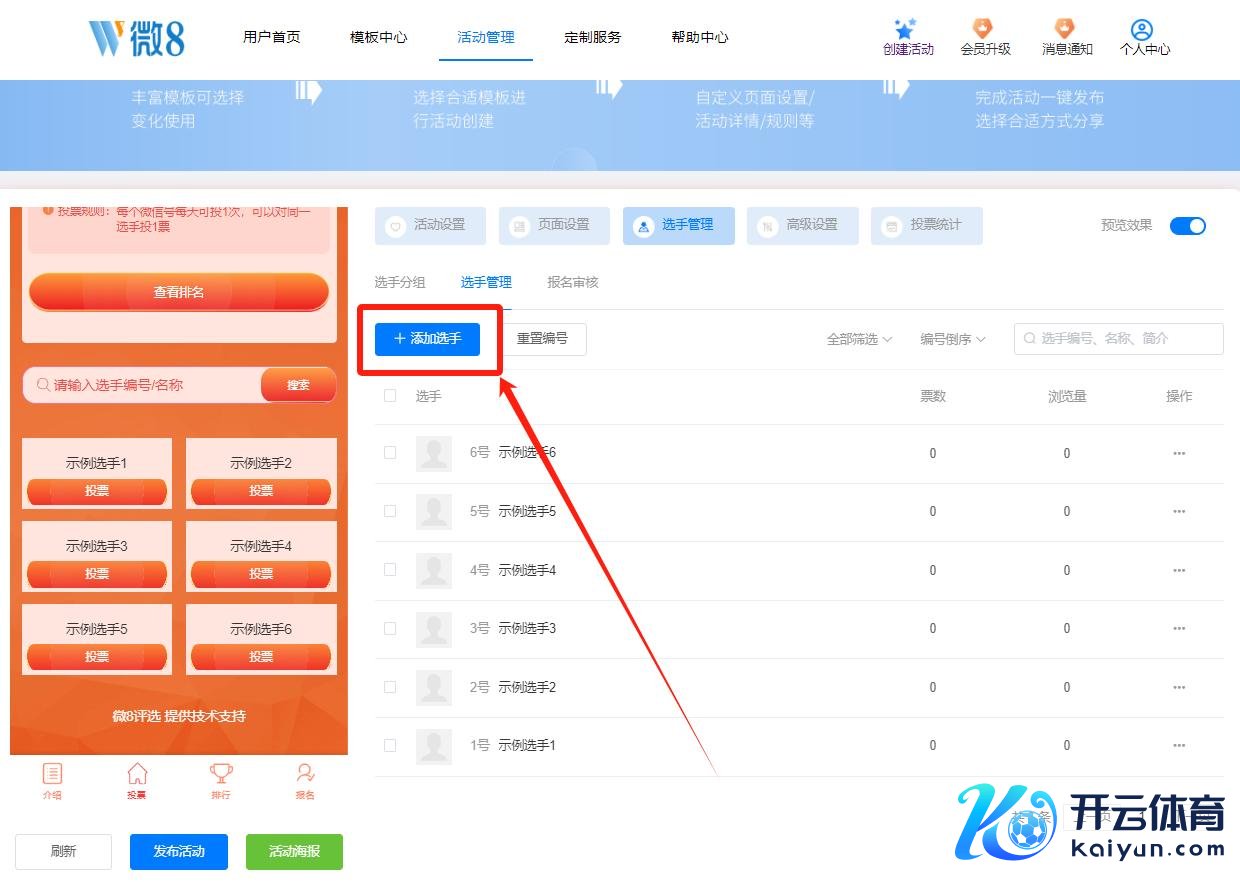
Task: Click the 创建活动 star icon
Action: 906,29
